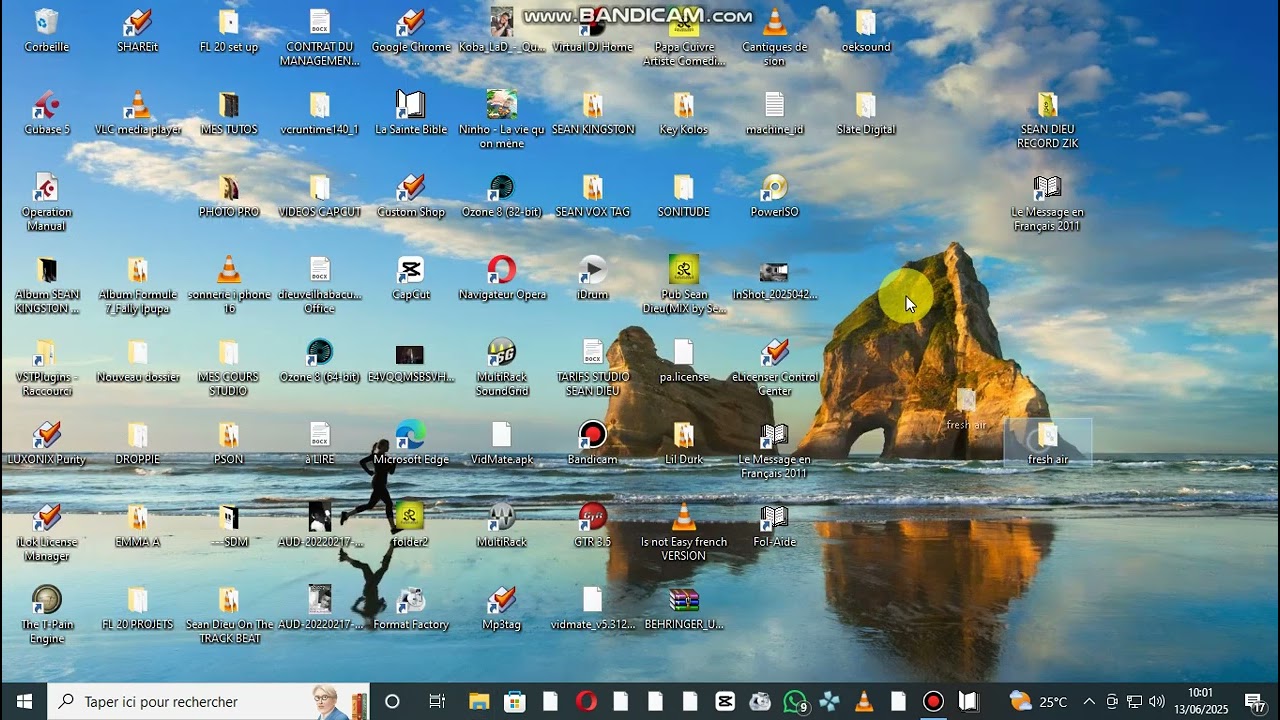Select the Cubase 5 shortcut
1280x720 pixels.
(x=46, y=113)
